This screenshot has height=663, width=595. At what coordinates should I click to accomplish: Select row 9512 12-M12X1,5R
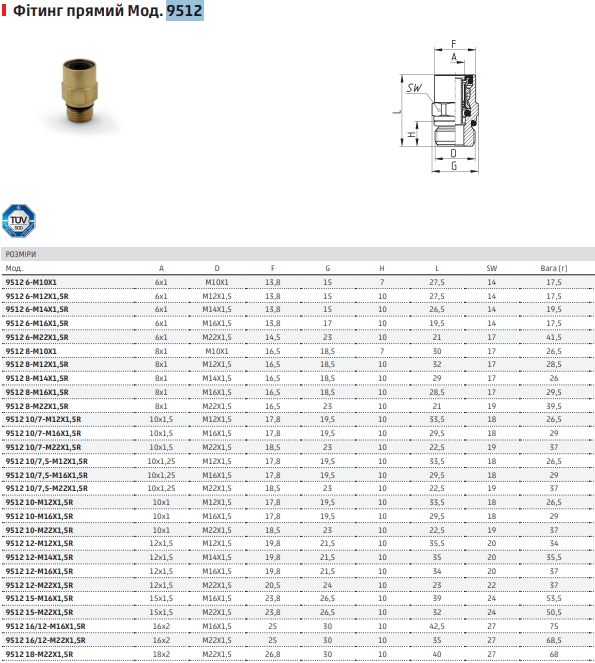tap(298, 543)
